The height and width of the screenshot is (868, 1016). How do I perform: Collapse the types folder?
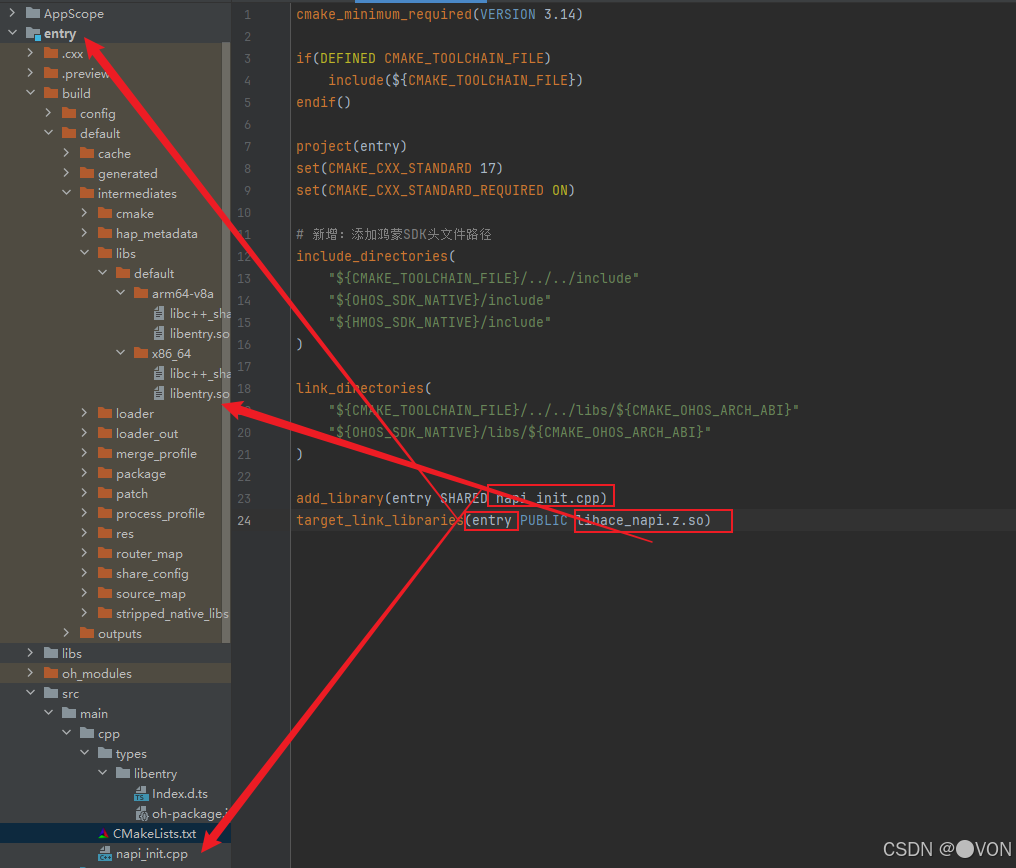coord(85,753)
